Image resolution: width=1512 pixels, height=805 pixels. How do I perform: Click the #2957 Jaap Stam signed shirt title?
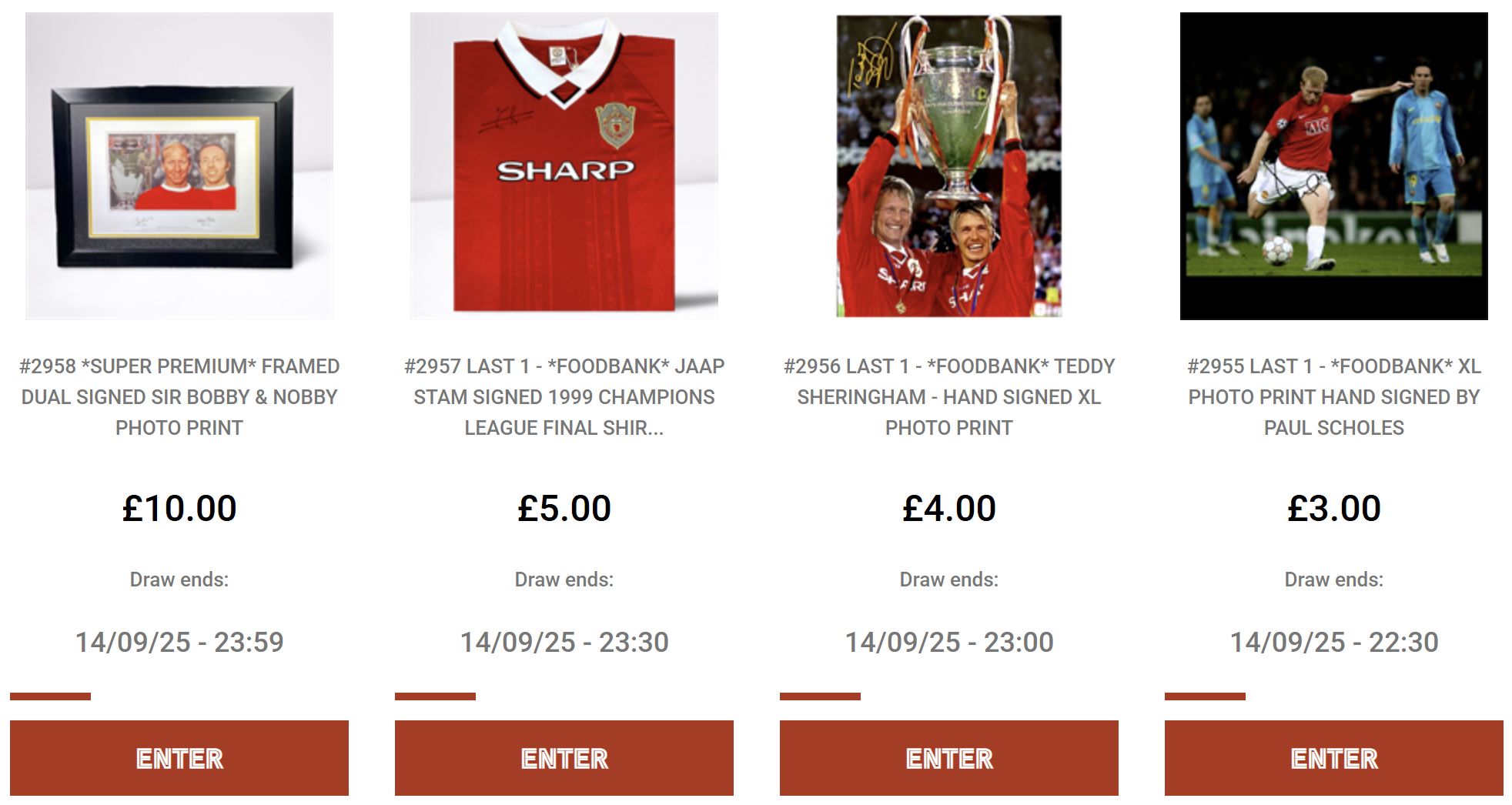pyautogui.click(x=564, y=396)
